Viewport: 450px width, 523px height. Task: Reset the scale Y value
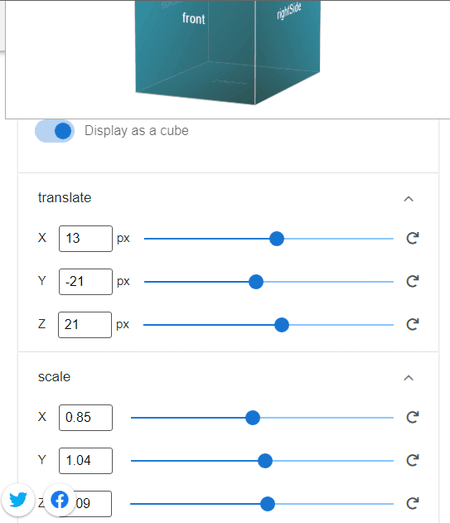(x=412, y=460)
